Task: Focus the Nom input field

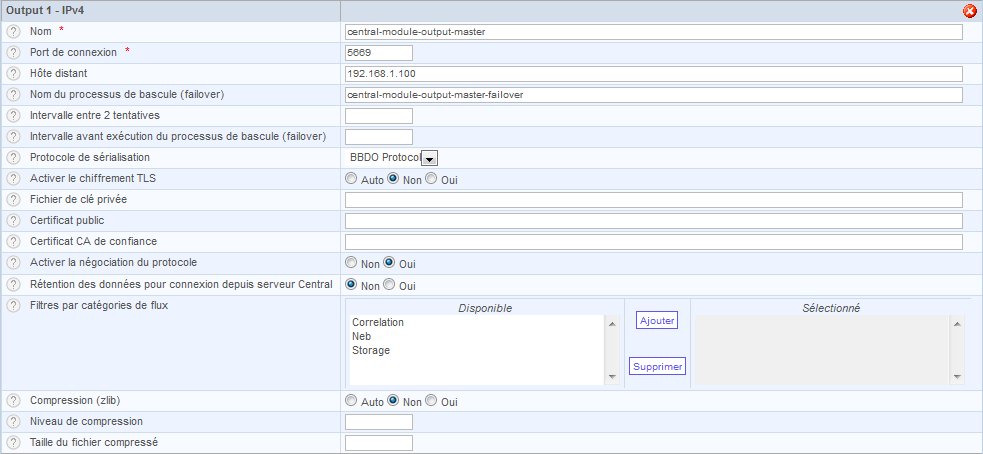Action: point(654,32)
